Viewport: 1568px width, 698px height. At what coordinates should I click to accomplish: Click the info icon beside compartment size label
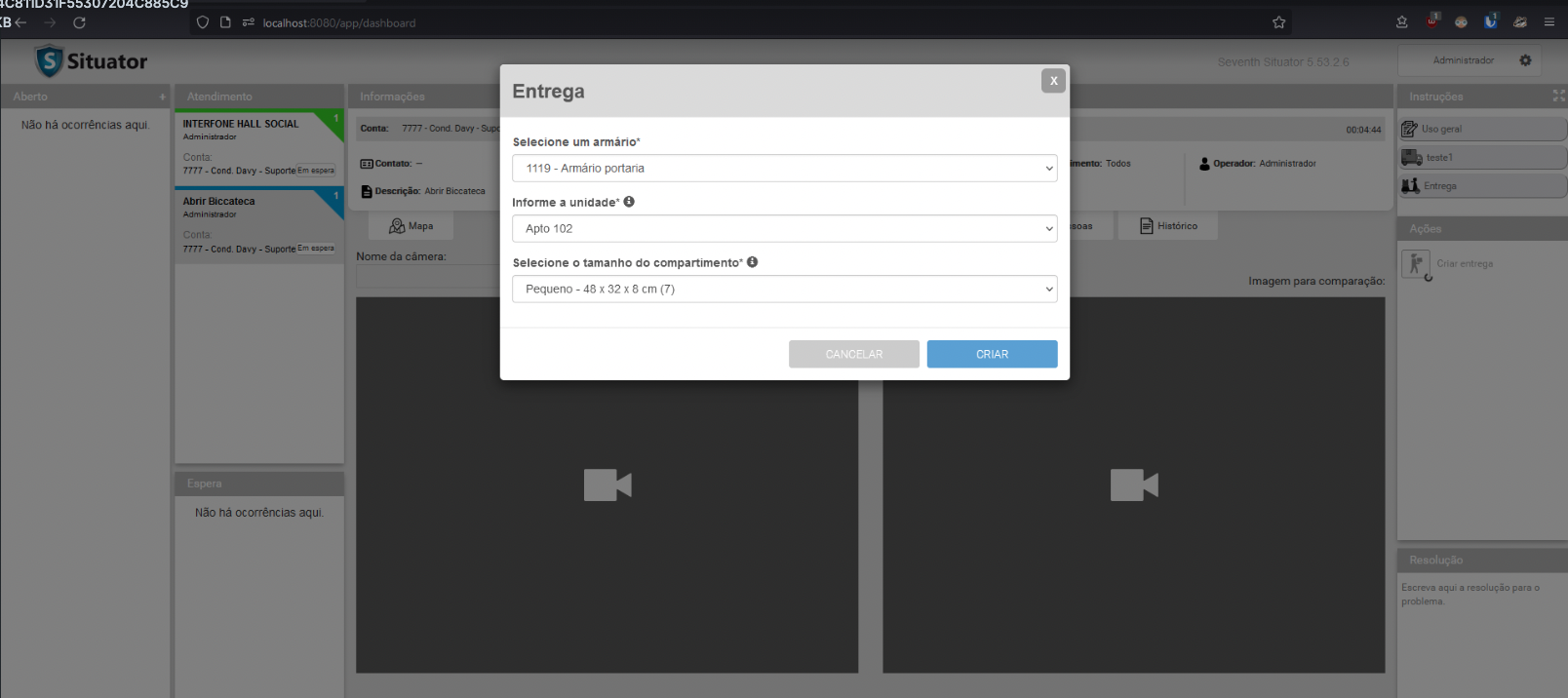tap(752, 262)
